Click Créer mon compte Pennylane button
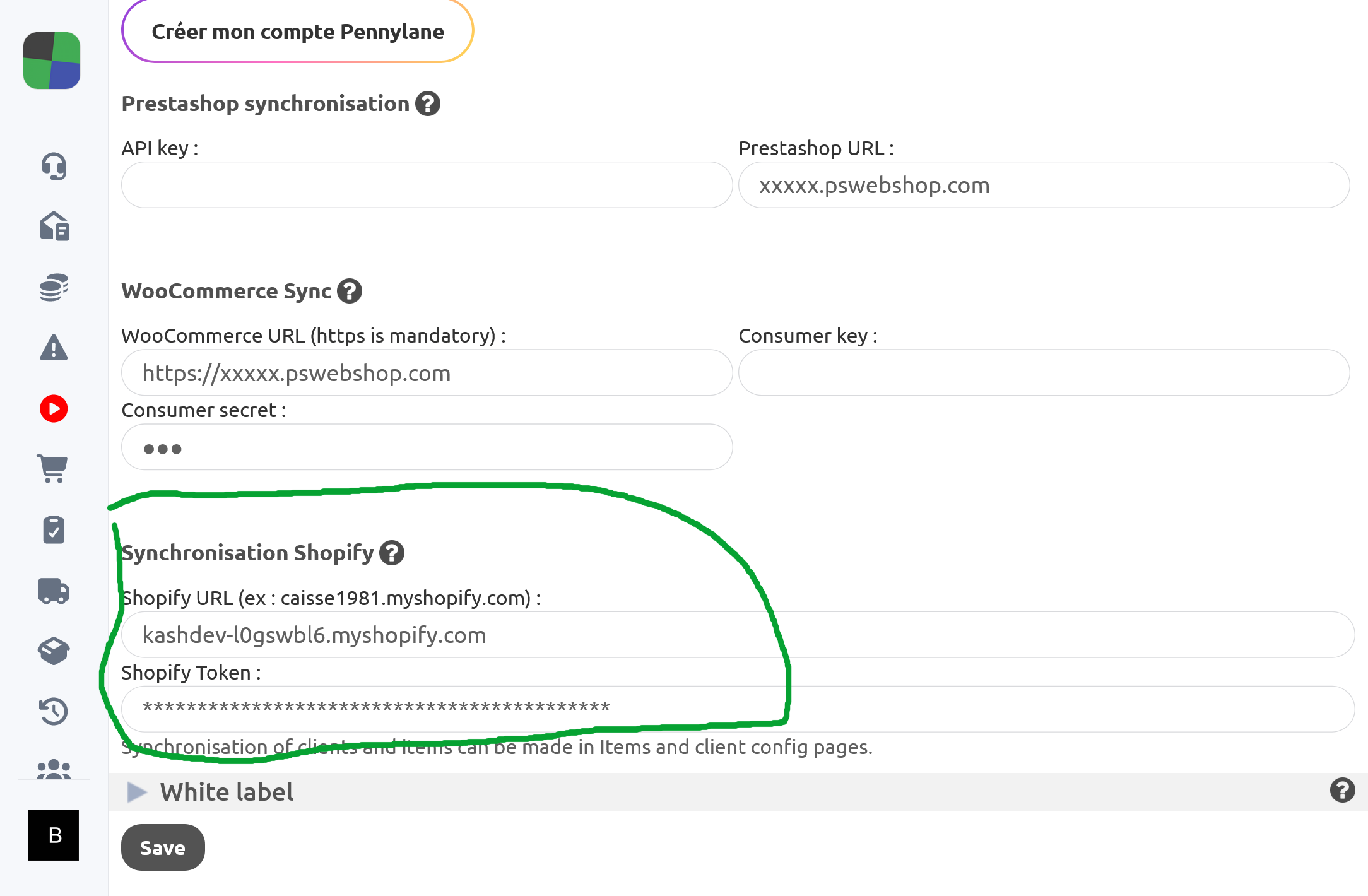This screenshot has height=896, width=1368. click(x=298, y=31)
